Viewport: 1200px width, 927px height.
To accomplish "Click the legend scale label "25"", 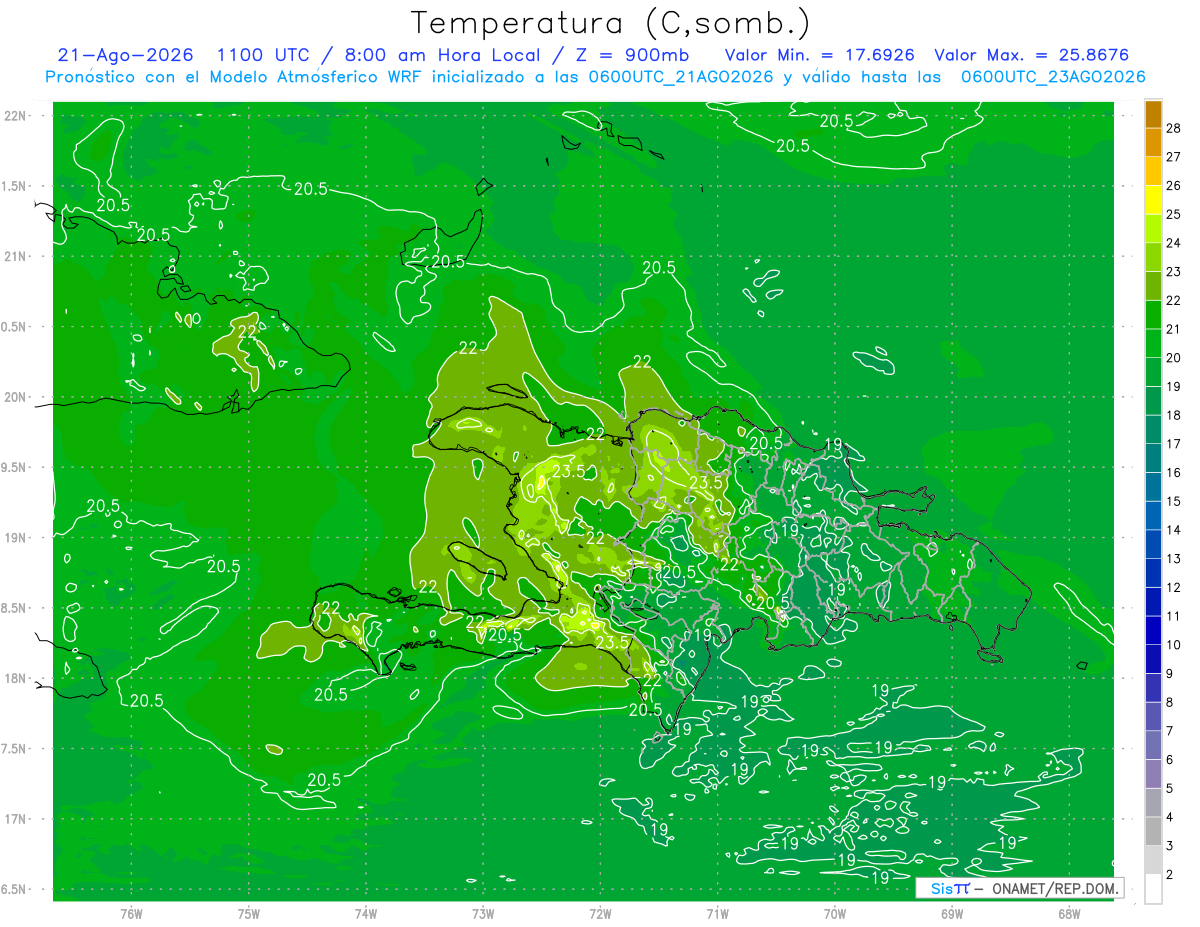I will pyautogui.click(x=1174, y=214).
